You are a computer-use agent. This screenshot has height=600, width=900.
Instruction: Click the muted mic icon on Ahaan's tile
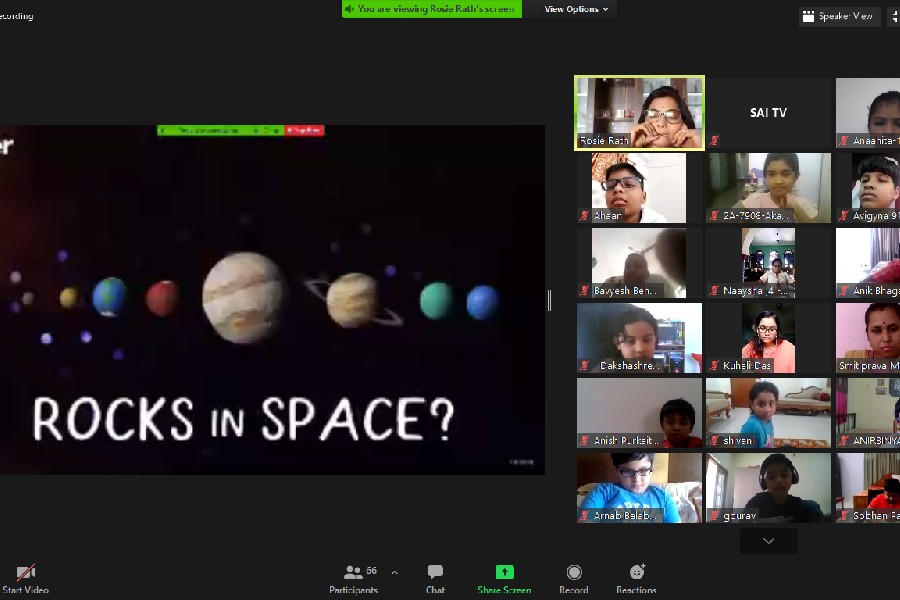585,216
